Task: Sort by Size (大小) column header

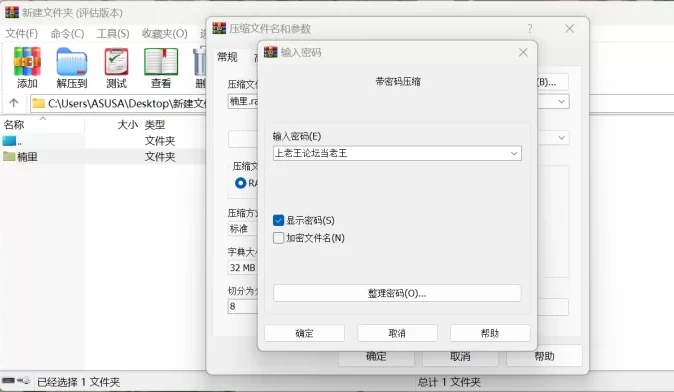Action: [128, 125]
